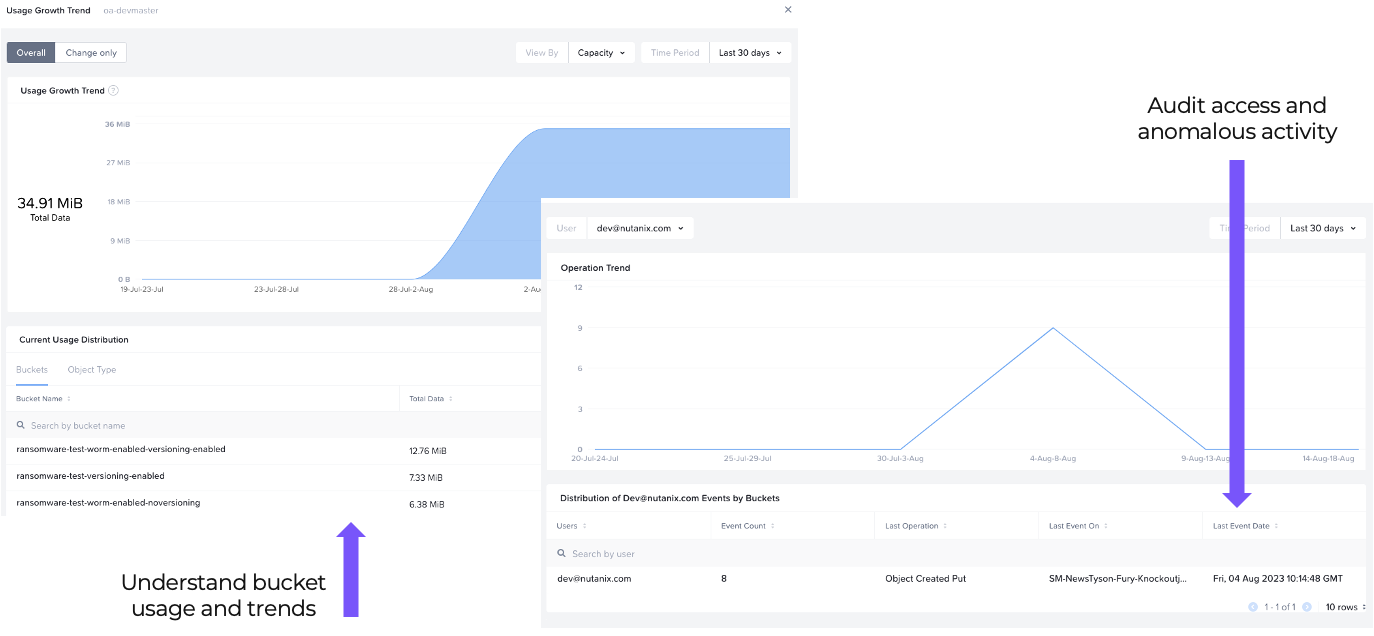This screenshot has width=1374, height=636.
Task: Sort by Bucket Name column arrows
Action: 69,399
